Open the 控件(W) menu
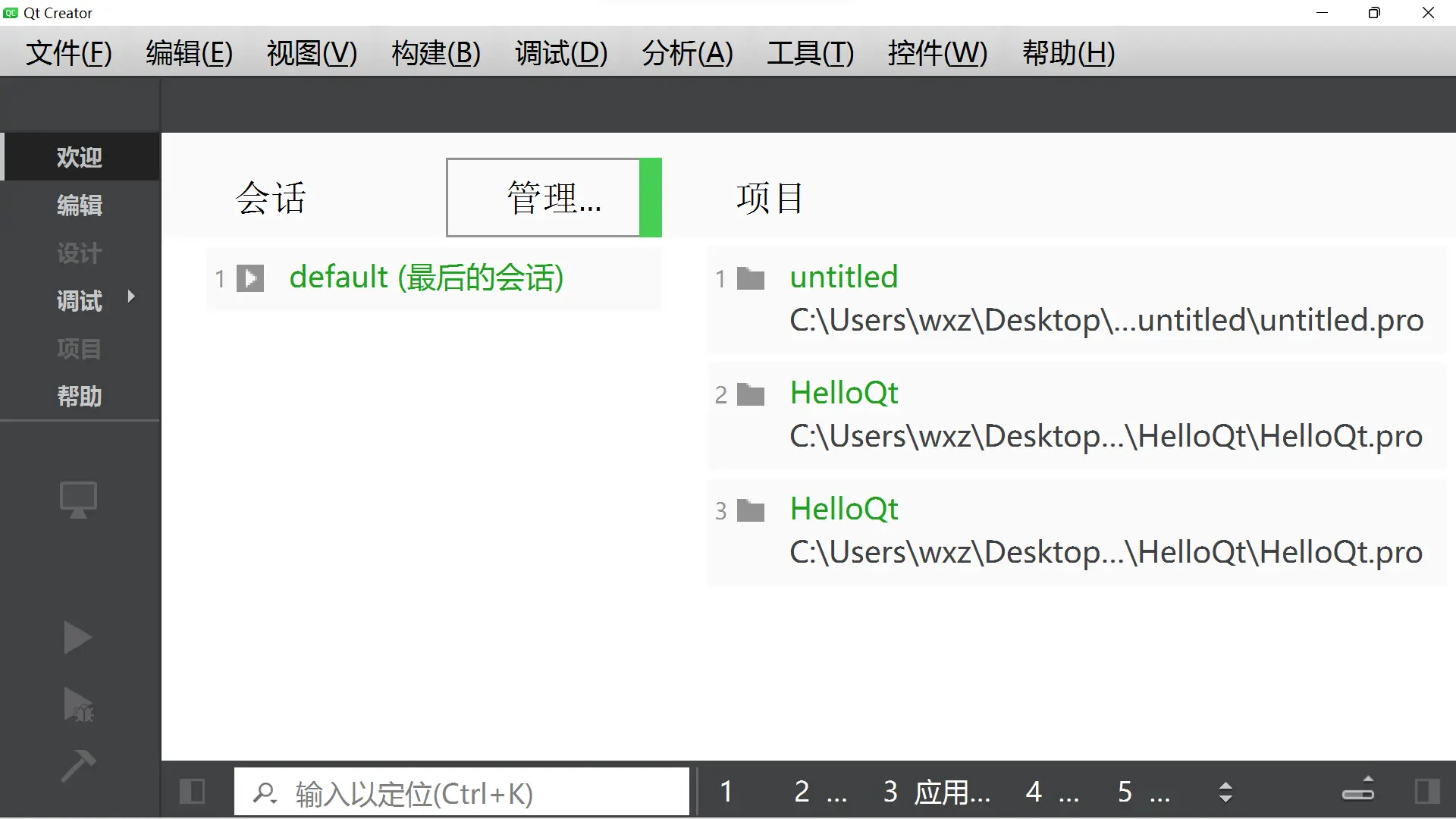This screenshot has height=819, width=1456. [937, 53]
